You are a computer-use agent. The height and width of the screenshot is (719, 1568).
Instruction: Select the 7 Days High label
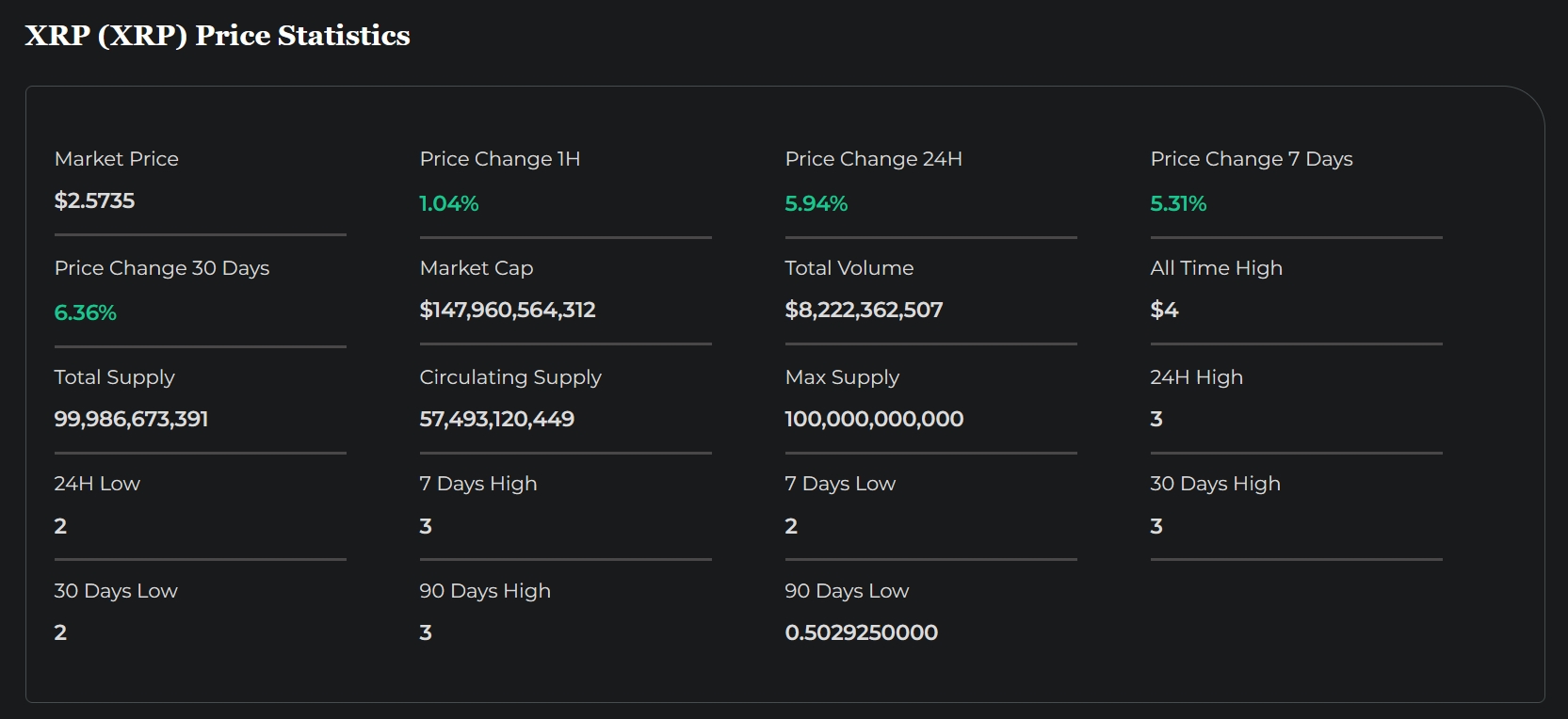pos(478,484)
